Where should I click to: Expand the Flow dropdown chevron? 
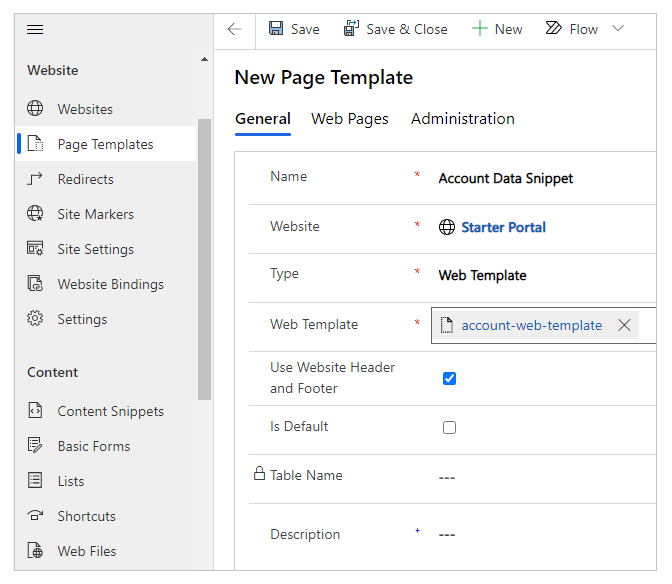pos(618,29)
